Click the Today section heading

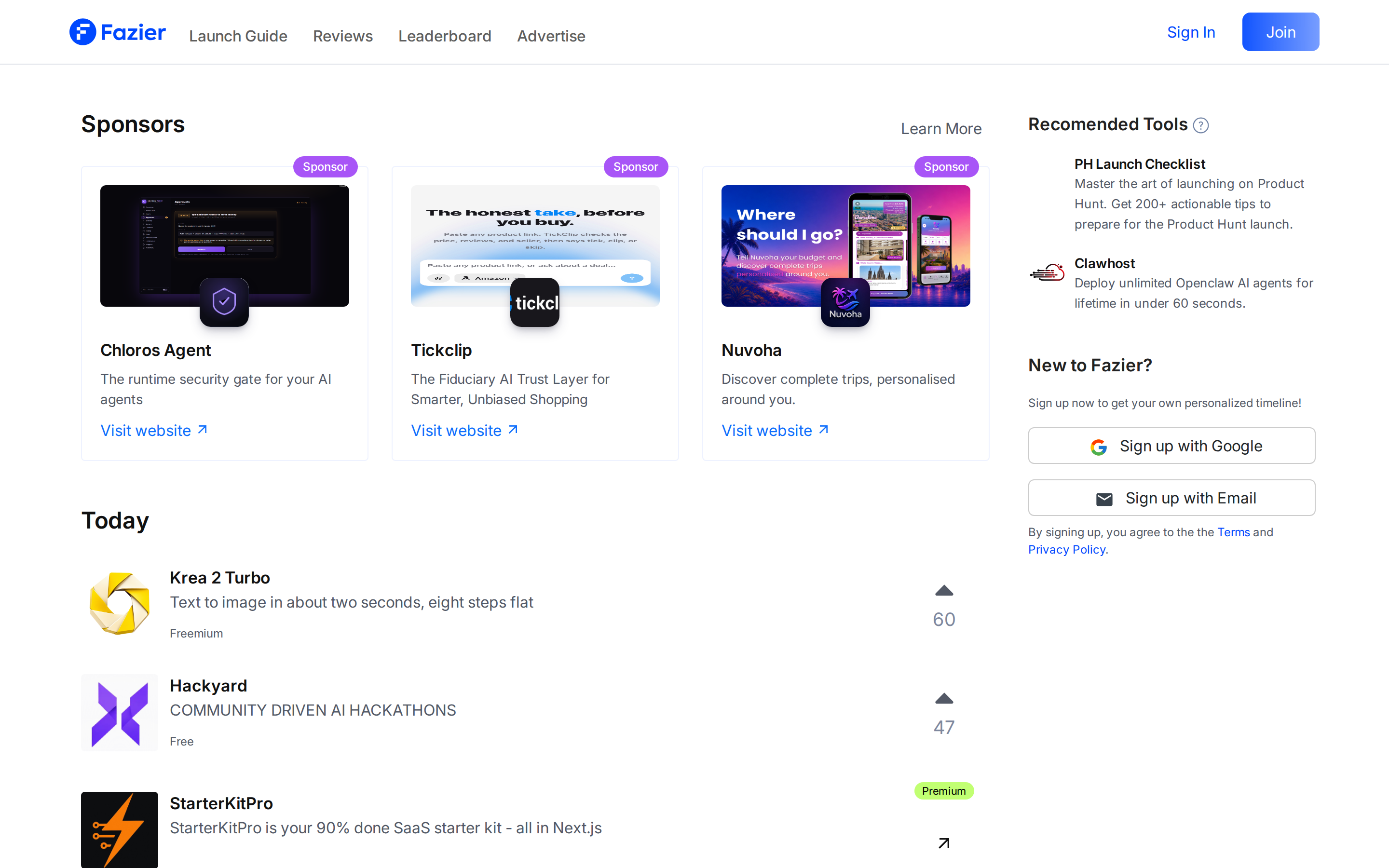click(115, 521)
